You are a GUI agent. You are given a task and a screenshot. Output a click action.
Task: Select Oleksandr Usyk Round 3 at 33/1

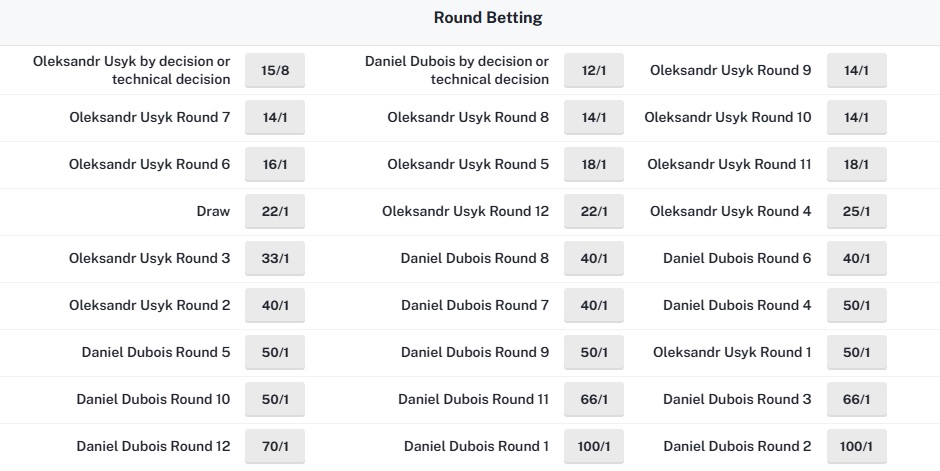275,258
